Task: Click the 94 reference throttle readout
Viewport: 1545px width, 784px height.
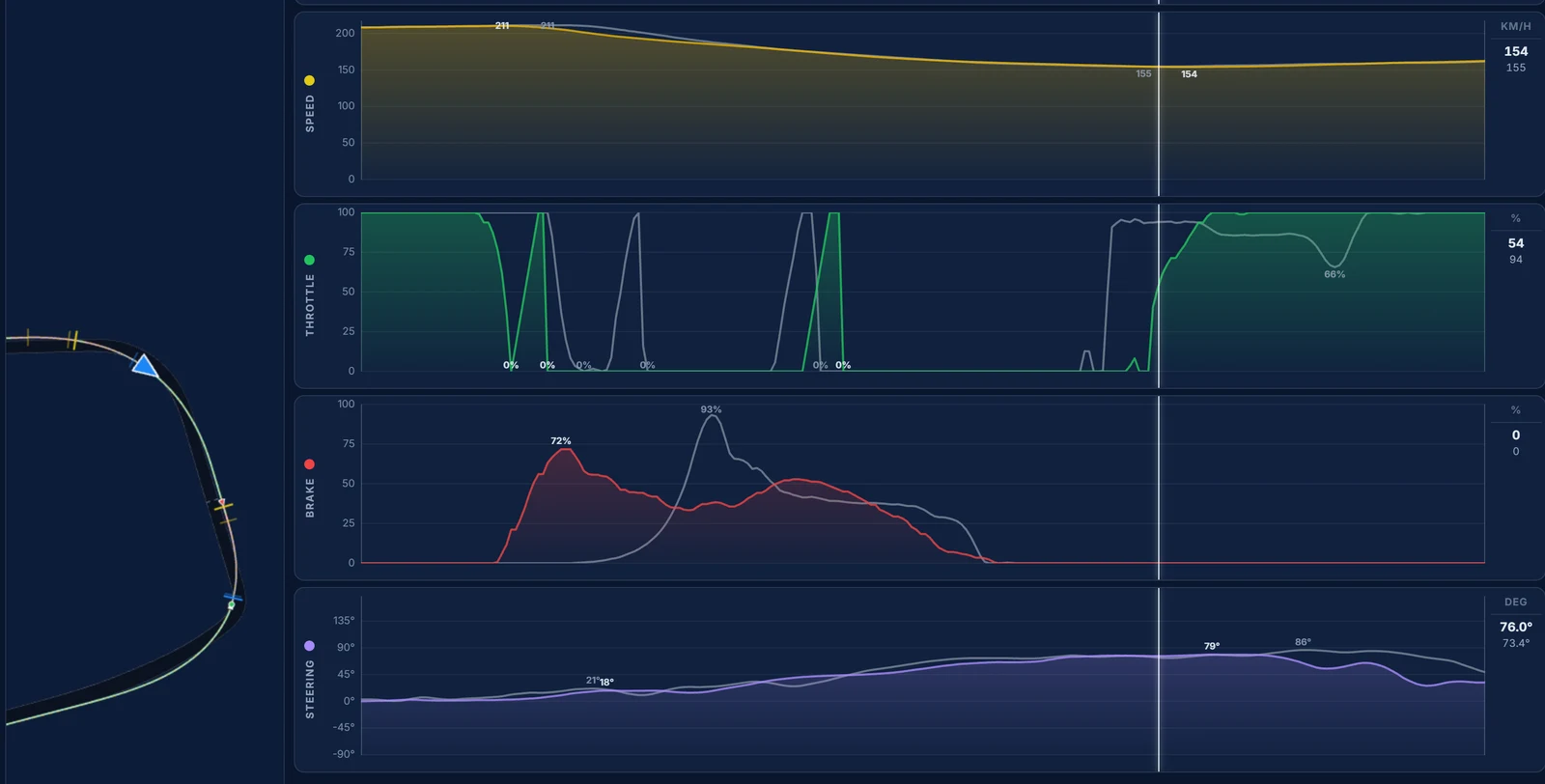Action: (x=1516, y=260)
